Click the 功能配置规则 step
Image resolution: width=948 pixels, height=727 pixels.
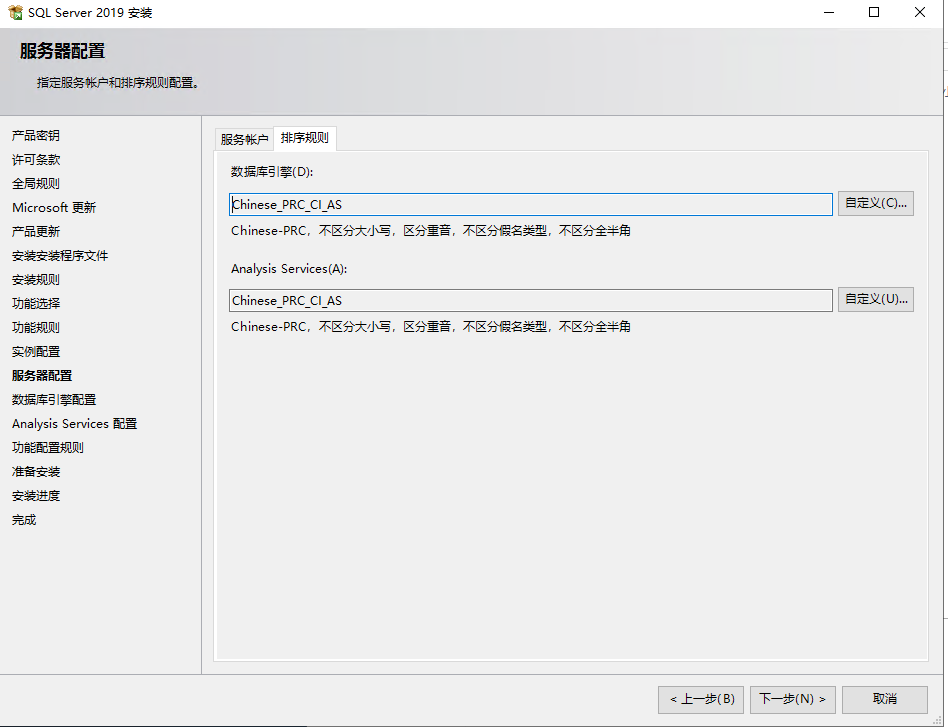point(48,448)
